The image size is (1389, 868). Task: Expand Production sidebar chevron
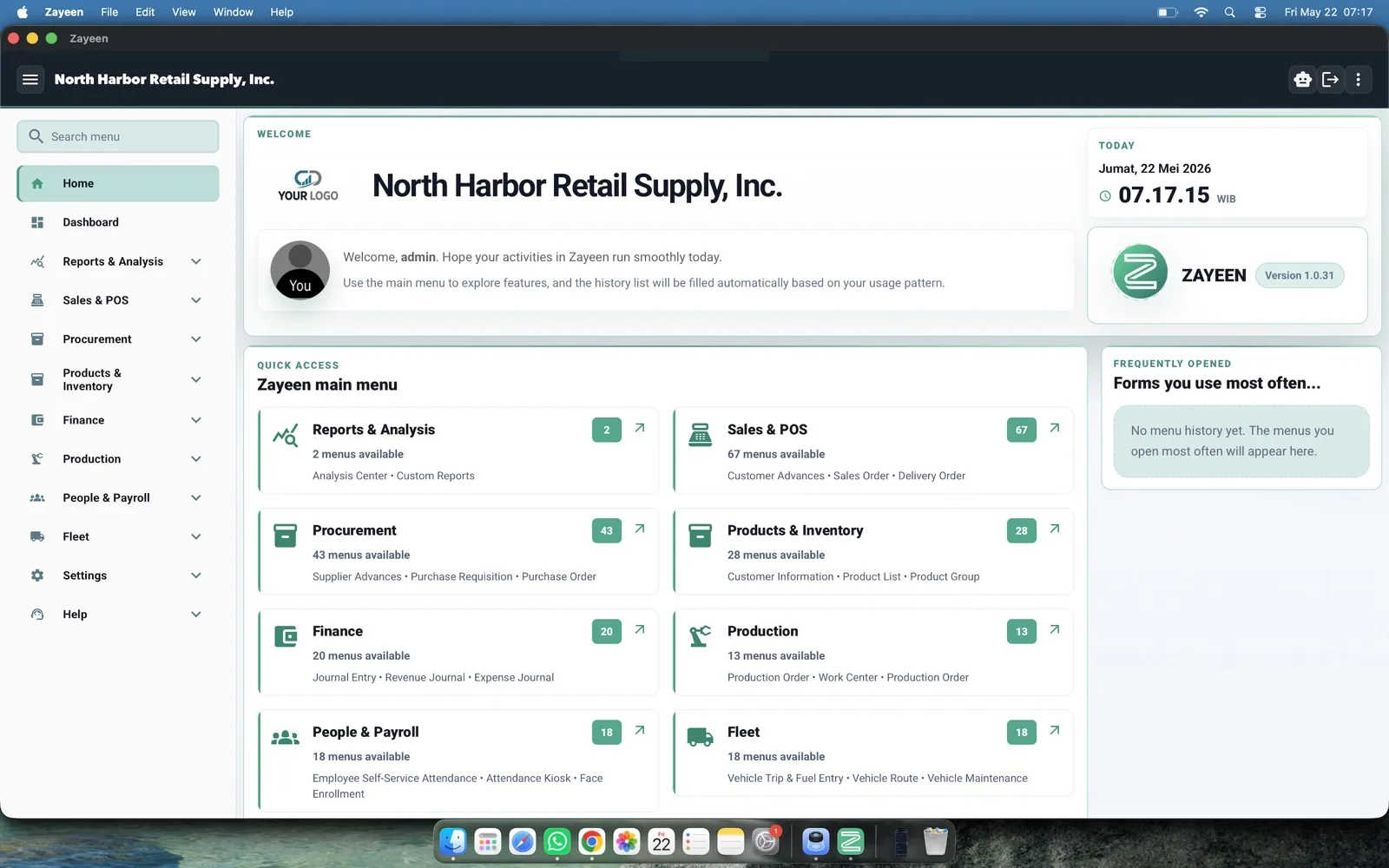pos(196,459)
